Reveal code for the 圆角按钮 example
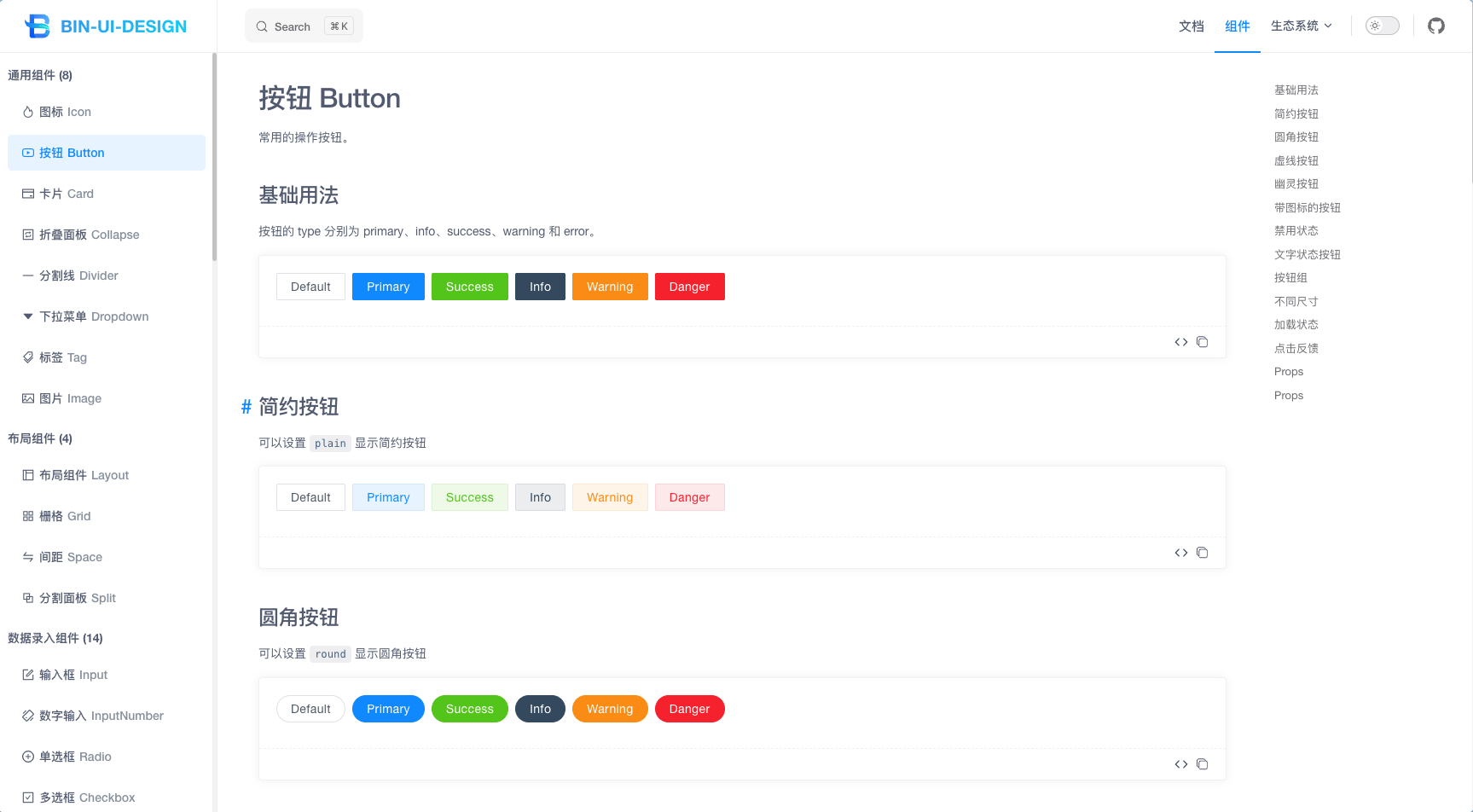1473x812 pixels. pos(1180,763)
